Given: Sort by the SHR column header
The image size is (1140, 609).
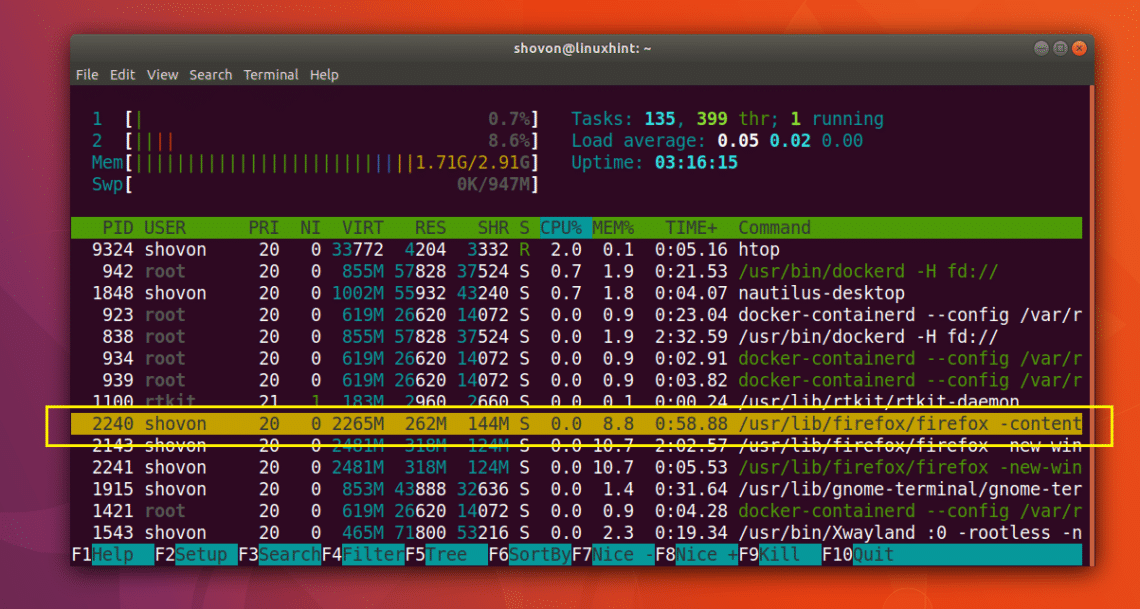Looking at the screenshot, I should coord(494,227).
